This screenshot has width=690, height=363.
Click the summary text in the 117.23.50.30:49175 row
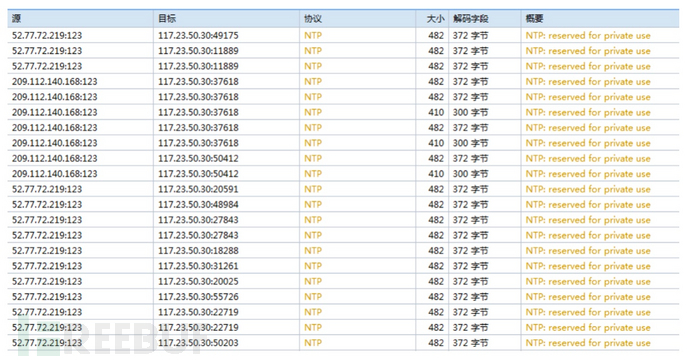click(588, 36)
